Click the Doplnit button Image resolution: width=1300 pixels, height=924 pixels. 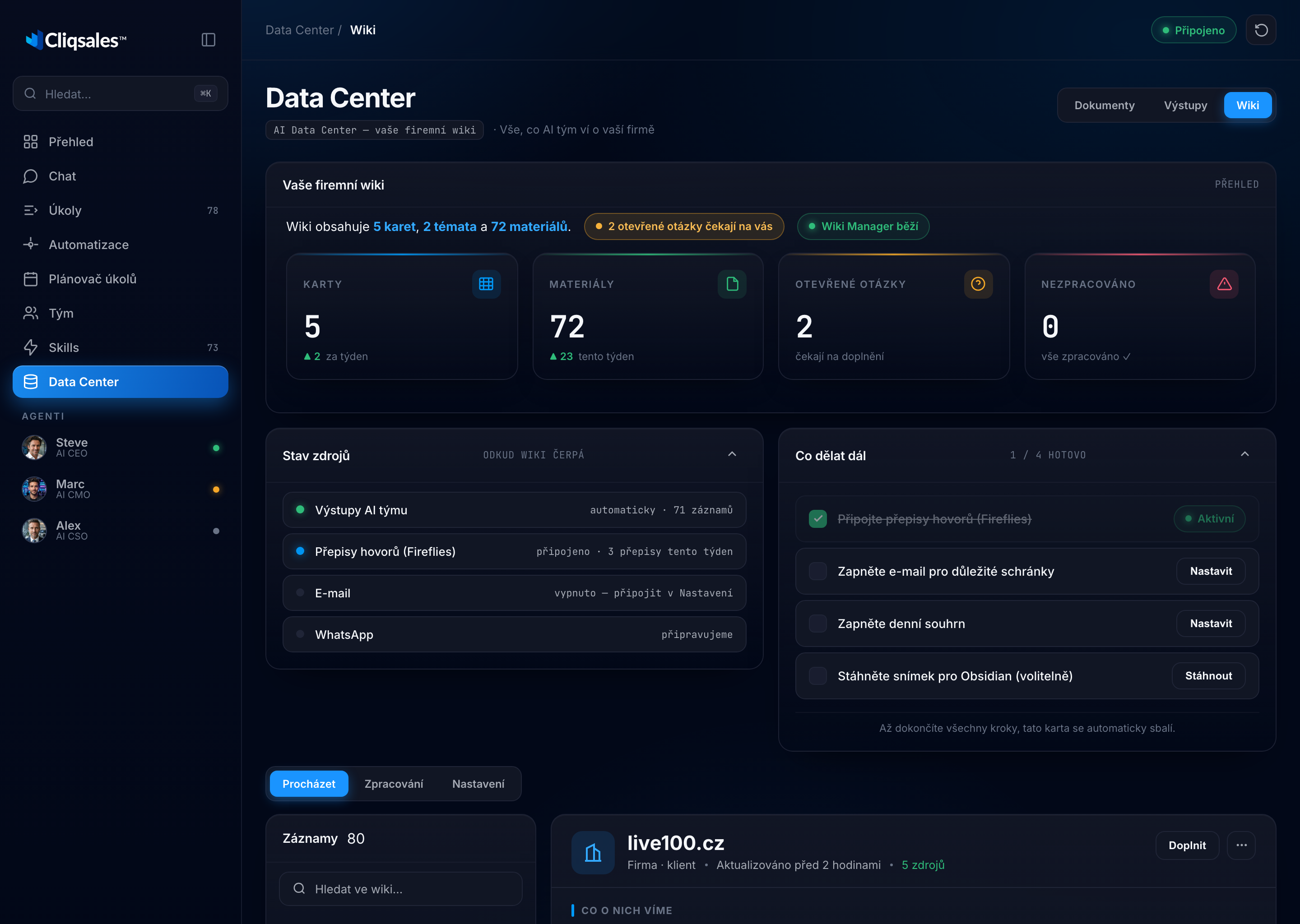click(x=1187, y=845)
